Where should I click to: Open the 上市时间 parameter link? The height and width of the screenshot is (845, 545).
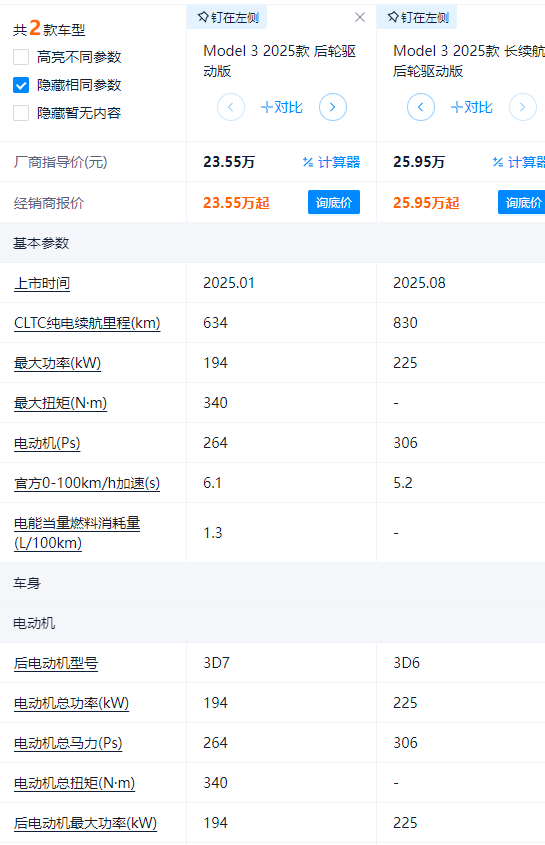42,283
